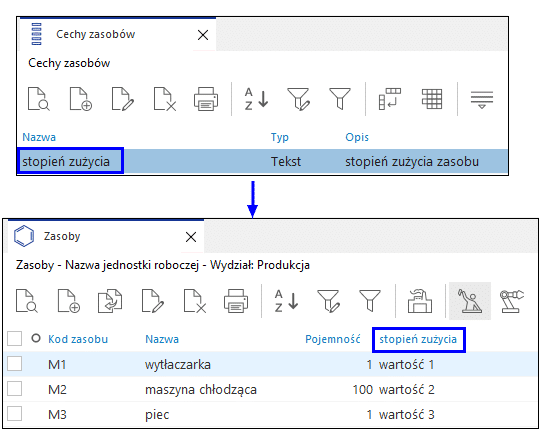Viewport: 541px width, 431px height.
Task: Click the edit pencil icon in Cechy zasobów
Action: click(x=123, y=99)
